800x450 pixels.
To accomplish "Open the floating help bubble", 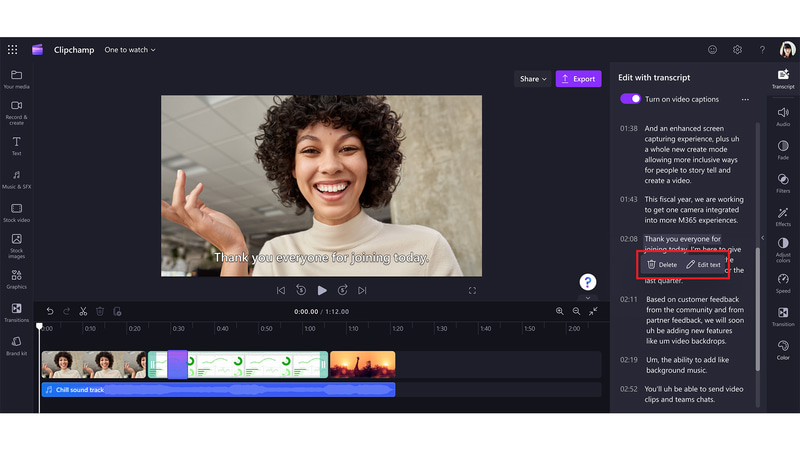I will (588, 282).
